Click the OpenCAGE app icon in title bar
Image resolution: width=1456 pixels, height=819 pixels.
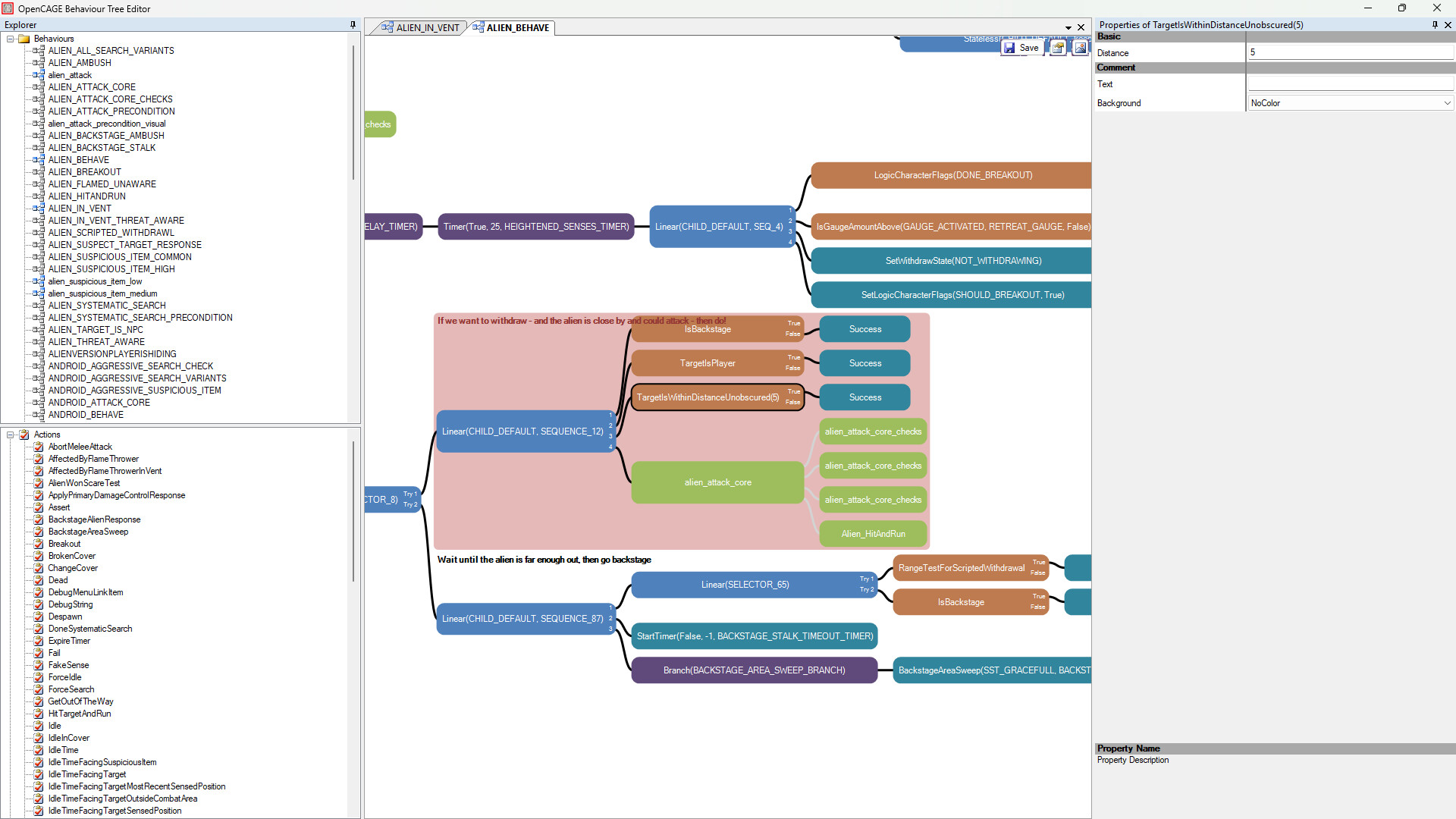(8, 8)
